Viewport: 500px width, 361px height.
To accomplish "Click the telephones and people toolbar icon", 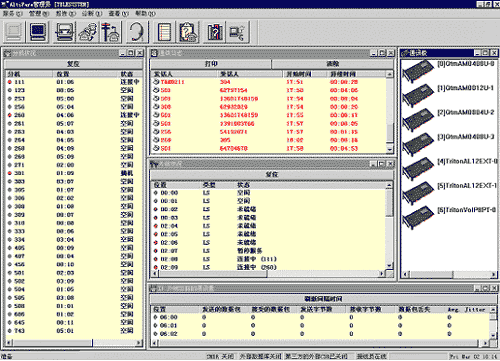I will (x=88, y=32).
